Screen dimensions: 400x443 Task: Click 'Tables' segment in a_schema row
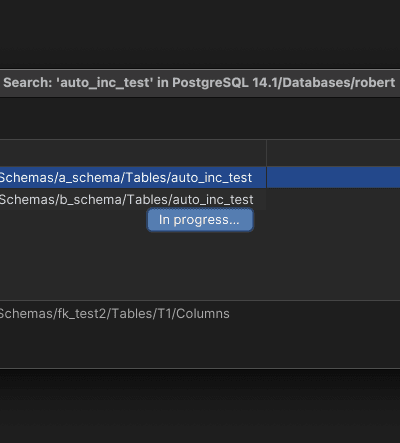point(146,178)
